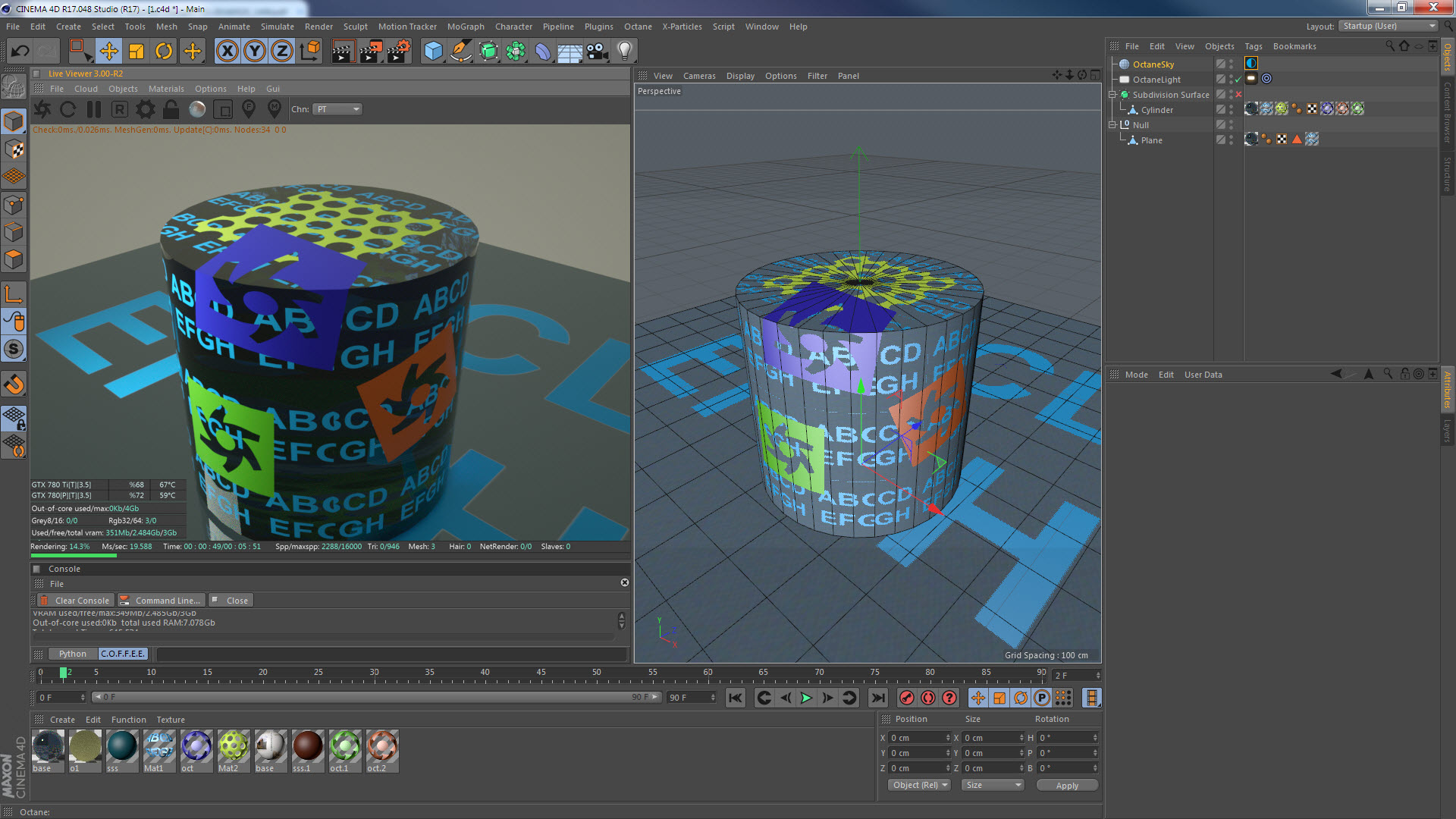Toggle Subdivision Surface enable mark
This screenshot has width=1456, height=819.
1238,95
